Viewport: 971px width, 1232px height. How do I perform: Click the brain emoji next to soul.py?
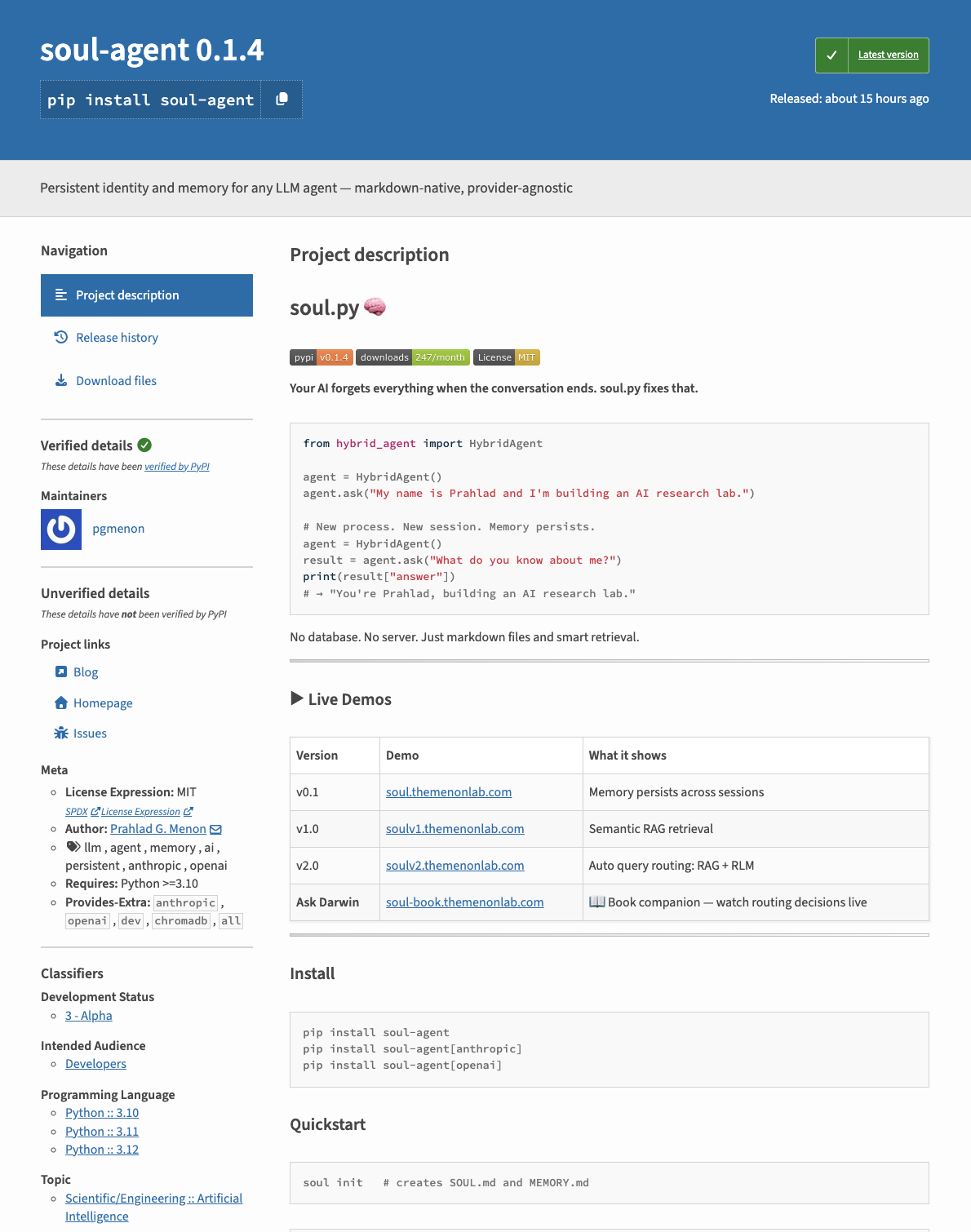[x=375, y=307]
